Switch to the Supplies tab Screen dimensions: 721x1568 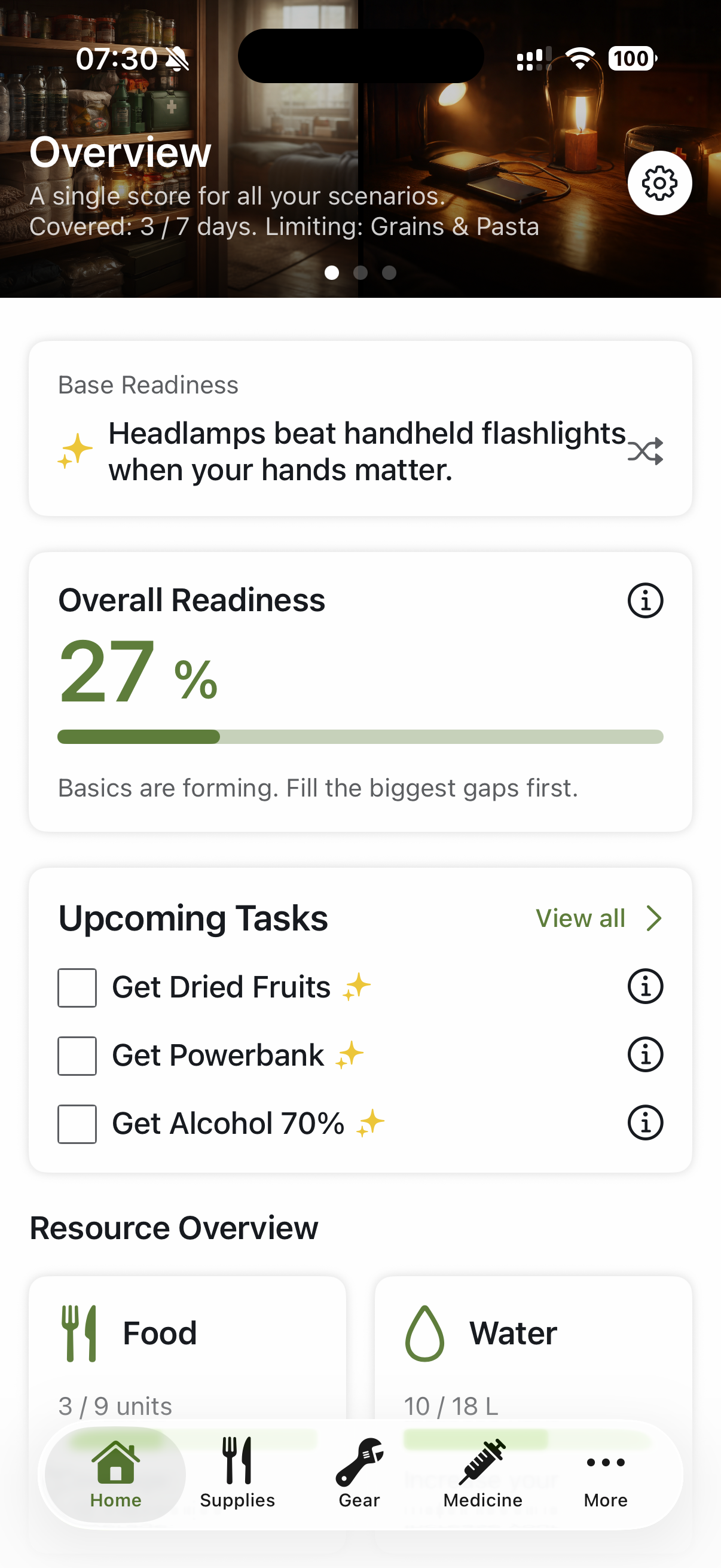coord(237,1474)
